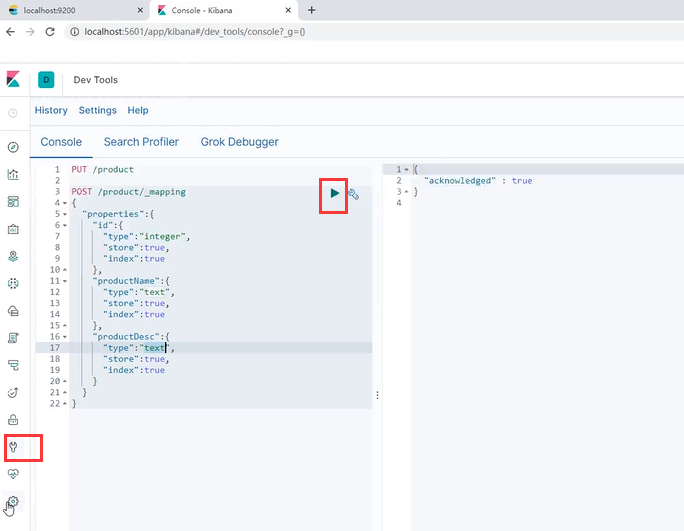Open Help link

click(138, 110)
